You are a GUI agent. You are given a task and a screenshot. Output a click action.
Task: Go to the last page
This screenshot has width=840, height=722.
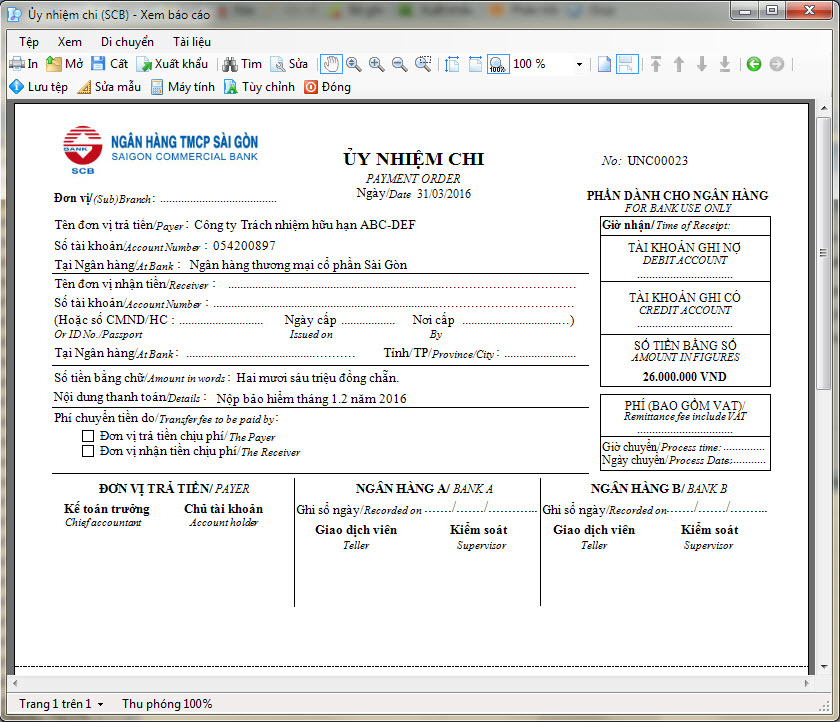[x=725, y=64]
